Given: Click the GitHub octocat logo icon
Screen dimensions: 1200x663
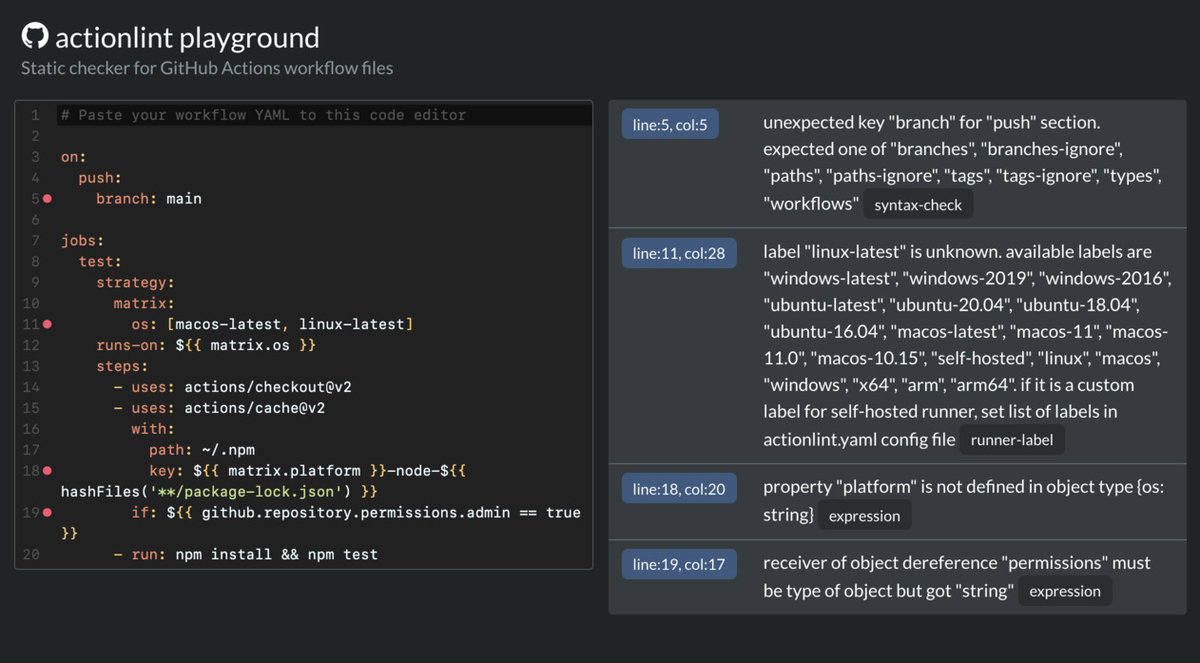Looking at the screenshot, I should [x=35, y=38].
